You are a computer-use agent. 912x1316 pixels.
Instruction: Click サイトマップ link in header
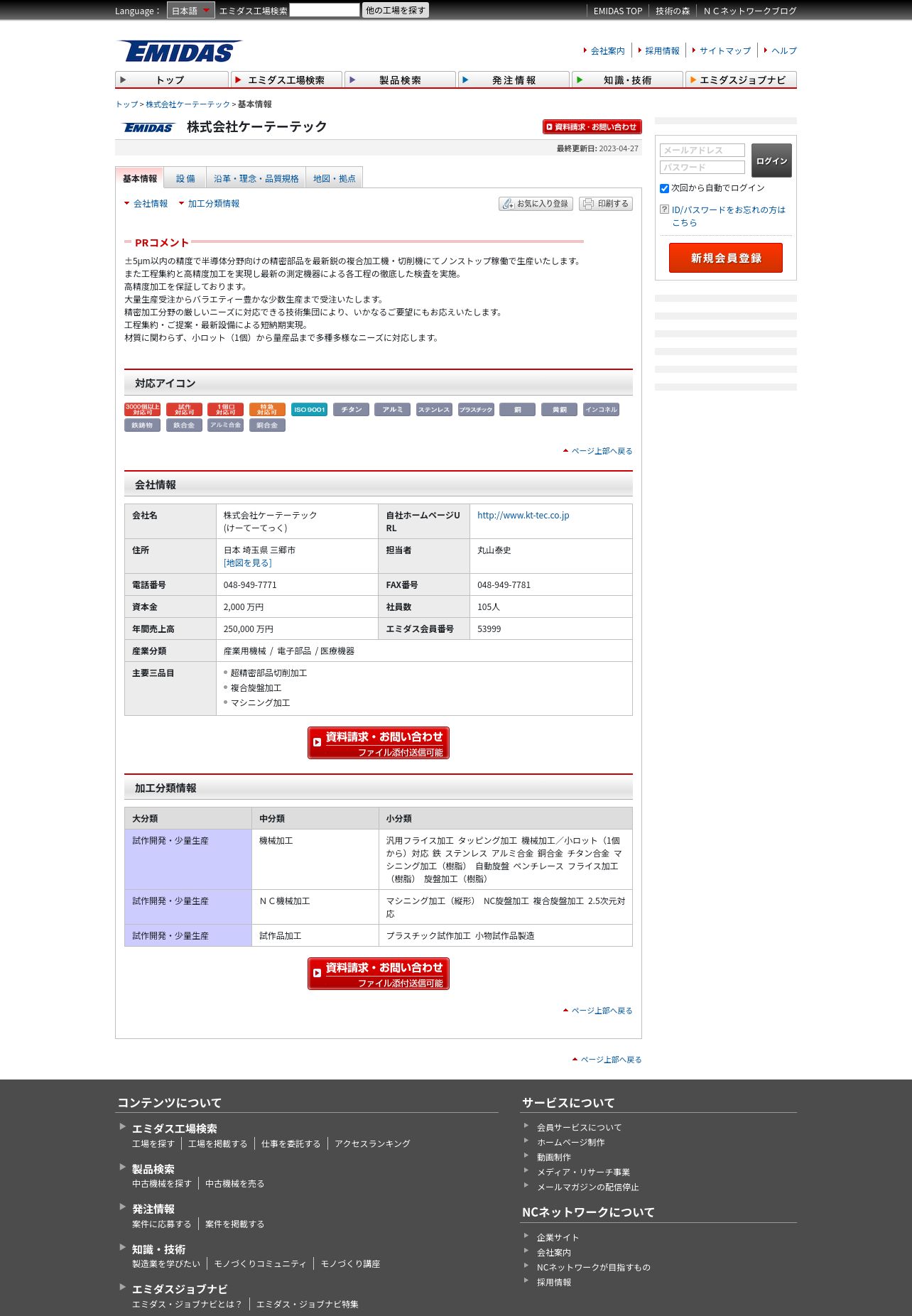(x=724, y=51)
